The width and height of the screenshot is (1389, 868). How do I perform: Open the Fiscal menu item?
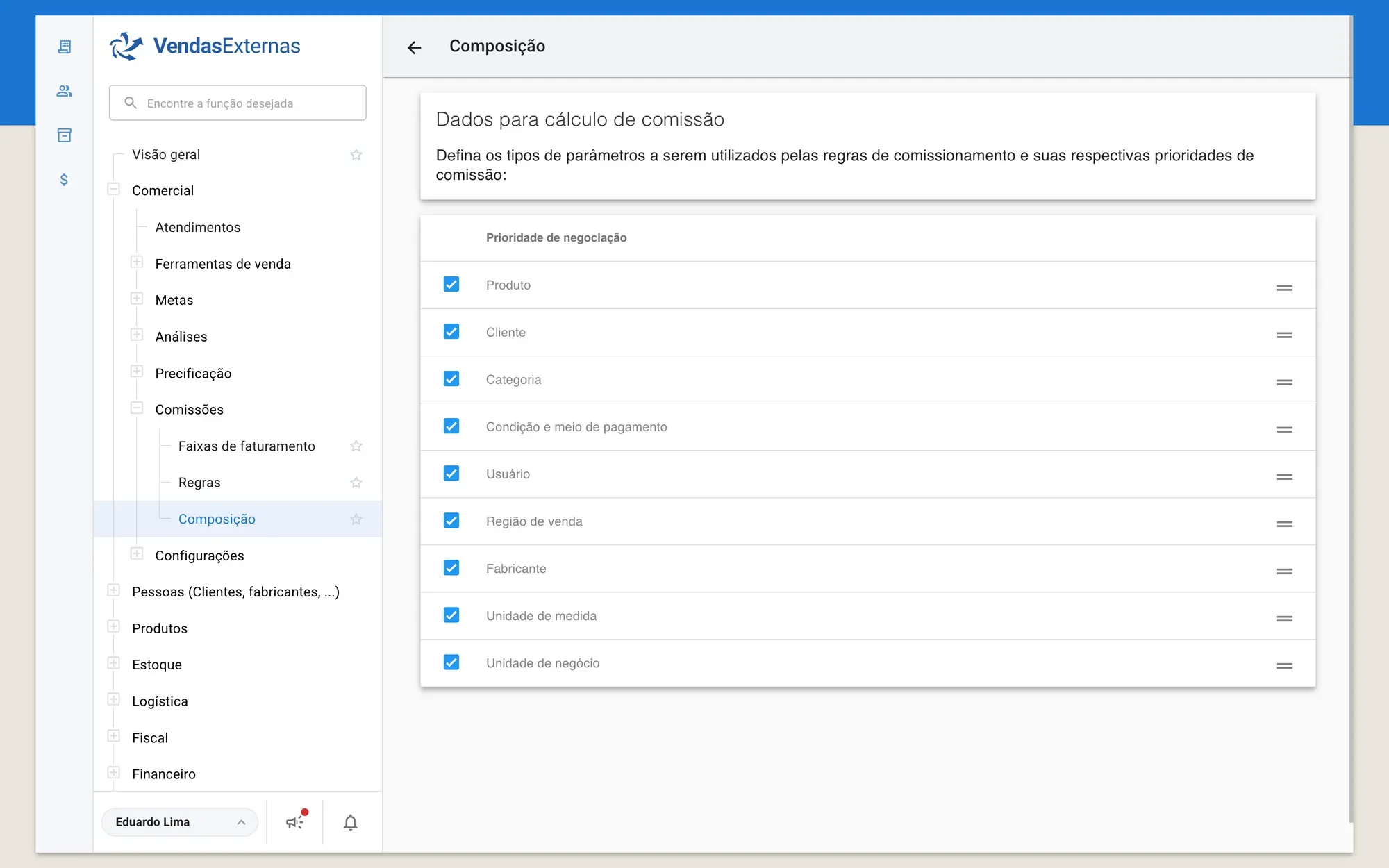click(150, 737)
